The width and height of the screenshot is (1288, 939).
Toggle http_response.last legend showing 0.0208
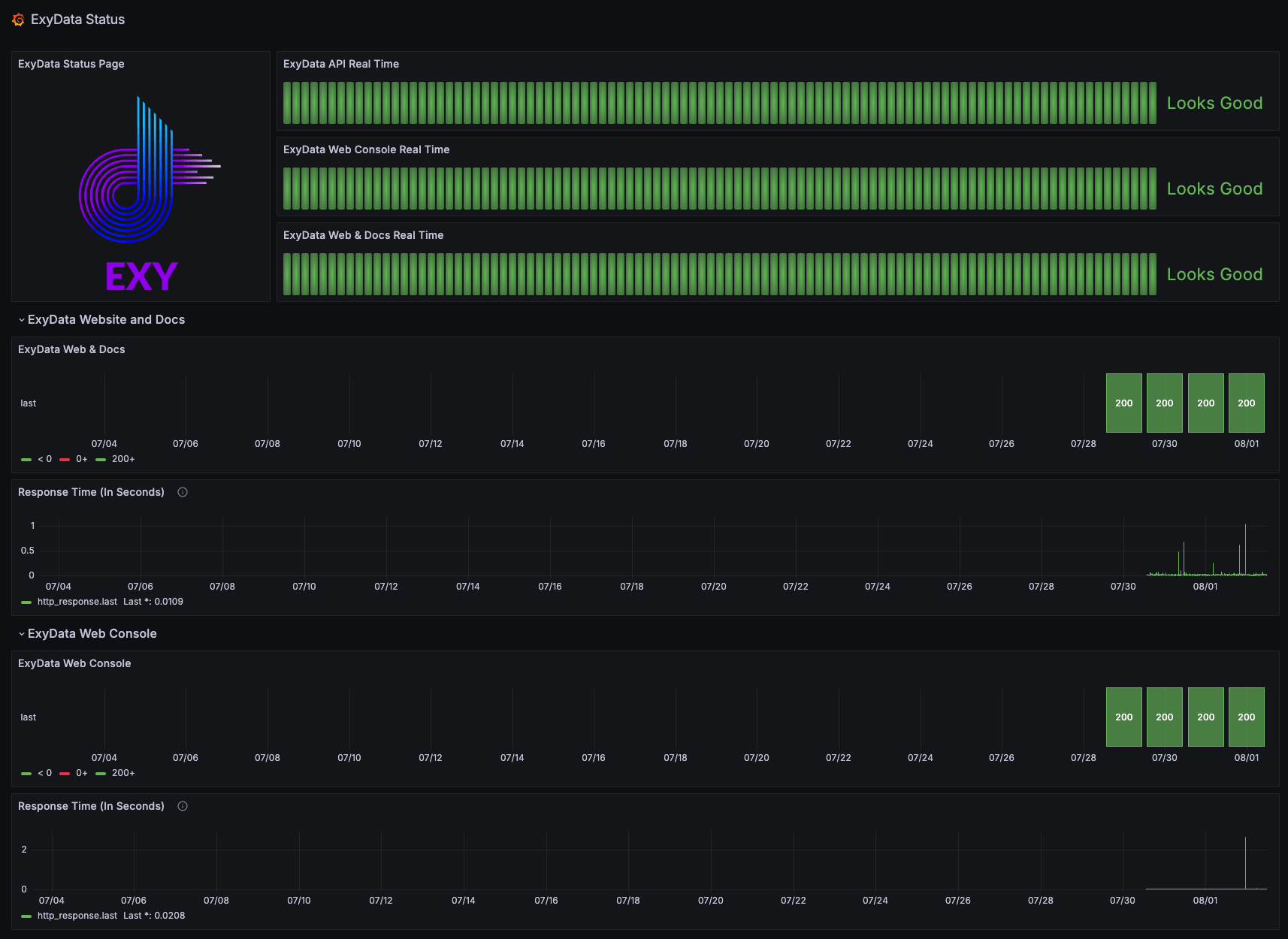coord(77,916)
